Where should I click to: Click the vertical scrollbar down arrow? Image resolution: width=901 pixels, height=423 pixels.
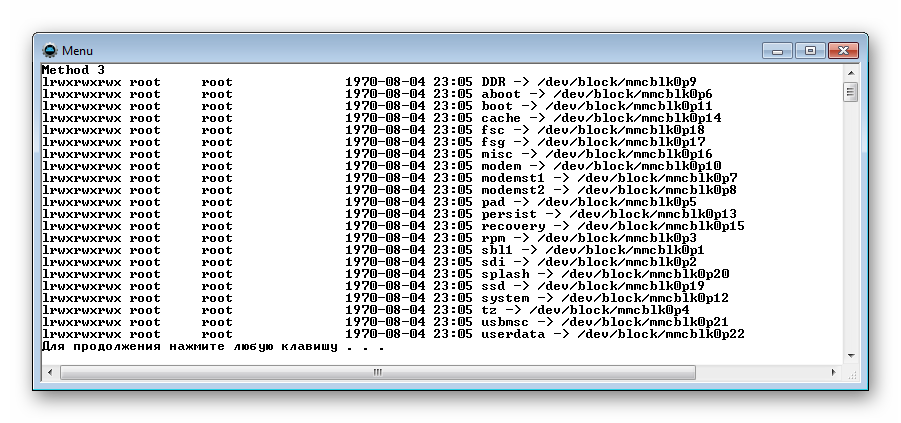(852, 356)
